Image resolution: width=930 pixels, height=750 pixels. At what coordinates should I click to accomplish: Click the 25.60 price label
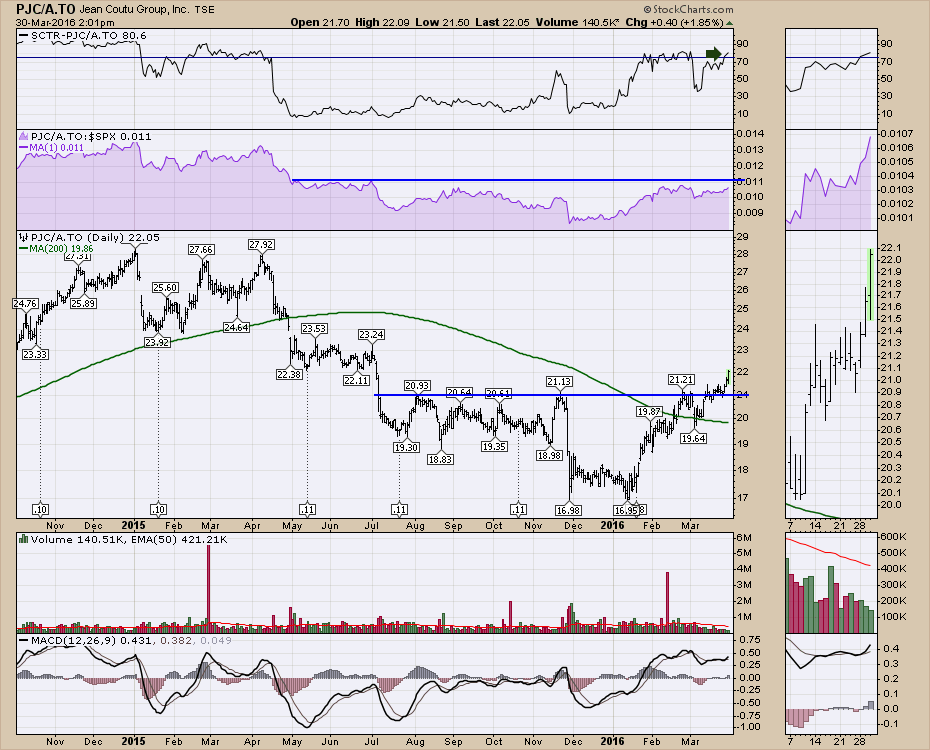pyautogui.click(x=165, y=288)
